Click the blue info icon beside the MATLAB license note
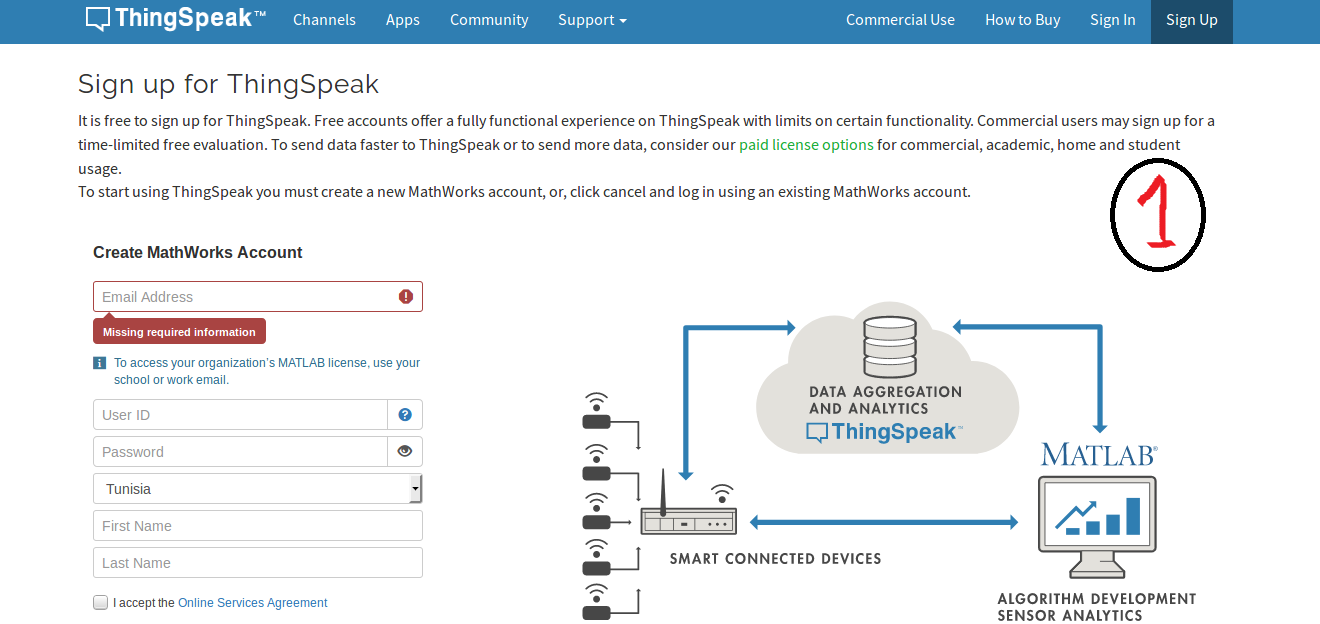The height and width of the screenshot is (624, 1320). coord(100,363)
